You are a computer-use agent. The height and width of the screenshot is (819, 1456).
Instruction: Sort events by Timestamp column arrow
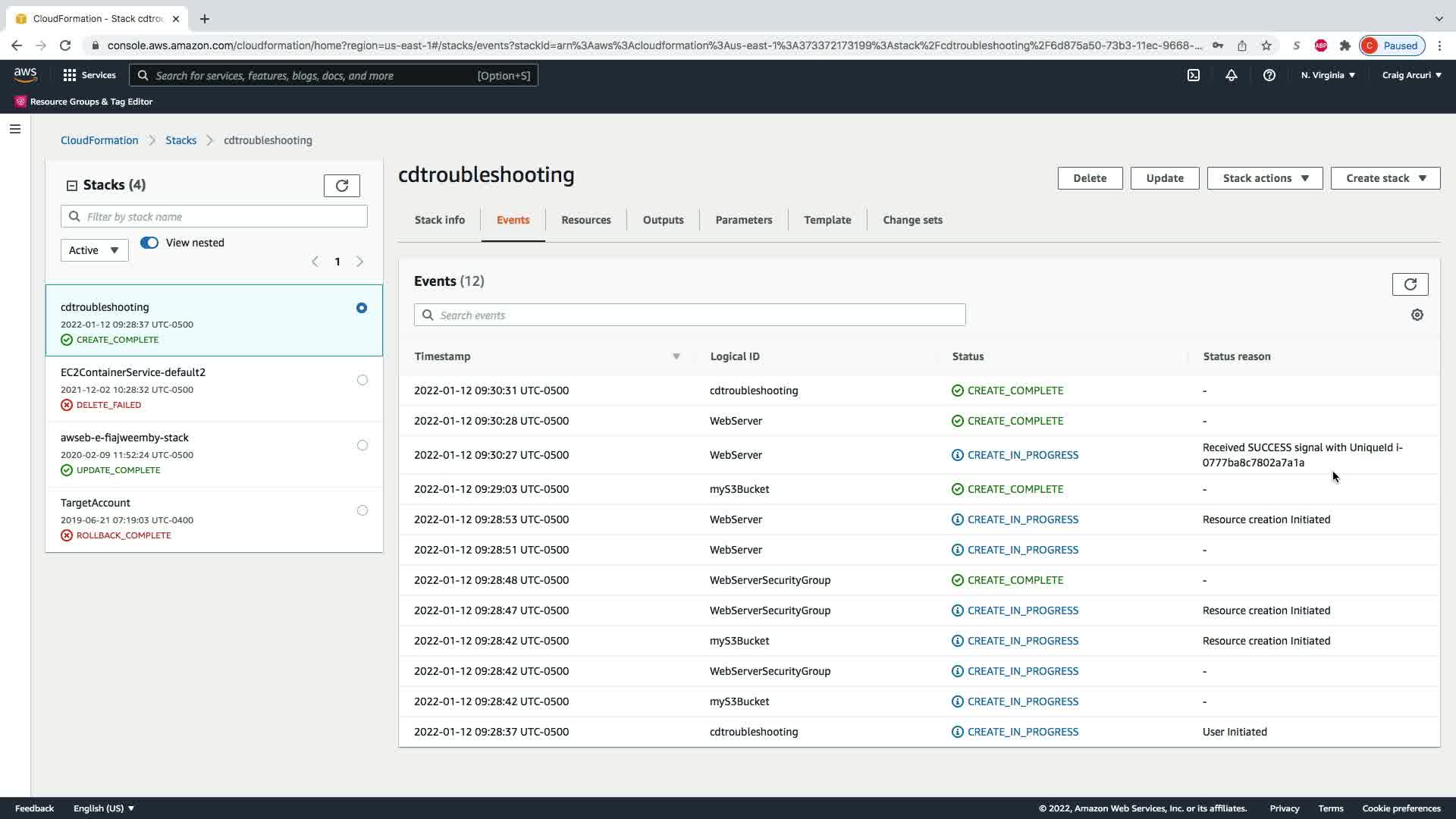(x=676, y=356)
